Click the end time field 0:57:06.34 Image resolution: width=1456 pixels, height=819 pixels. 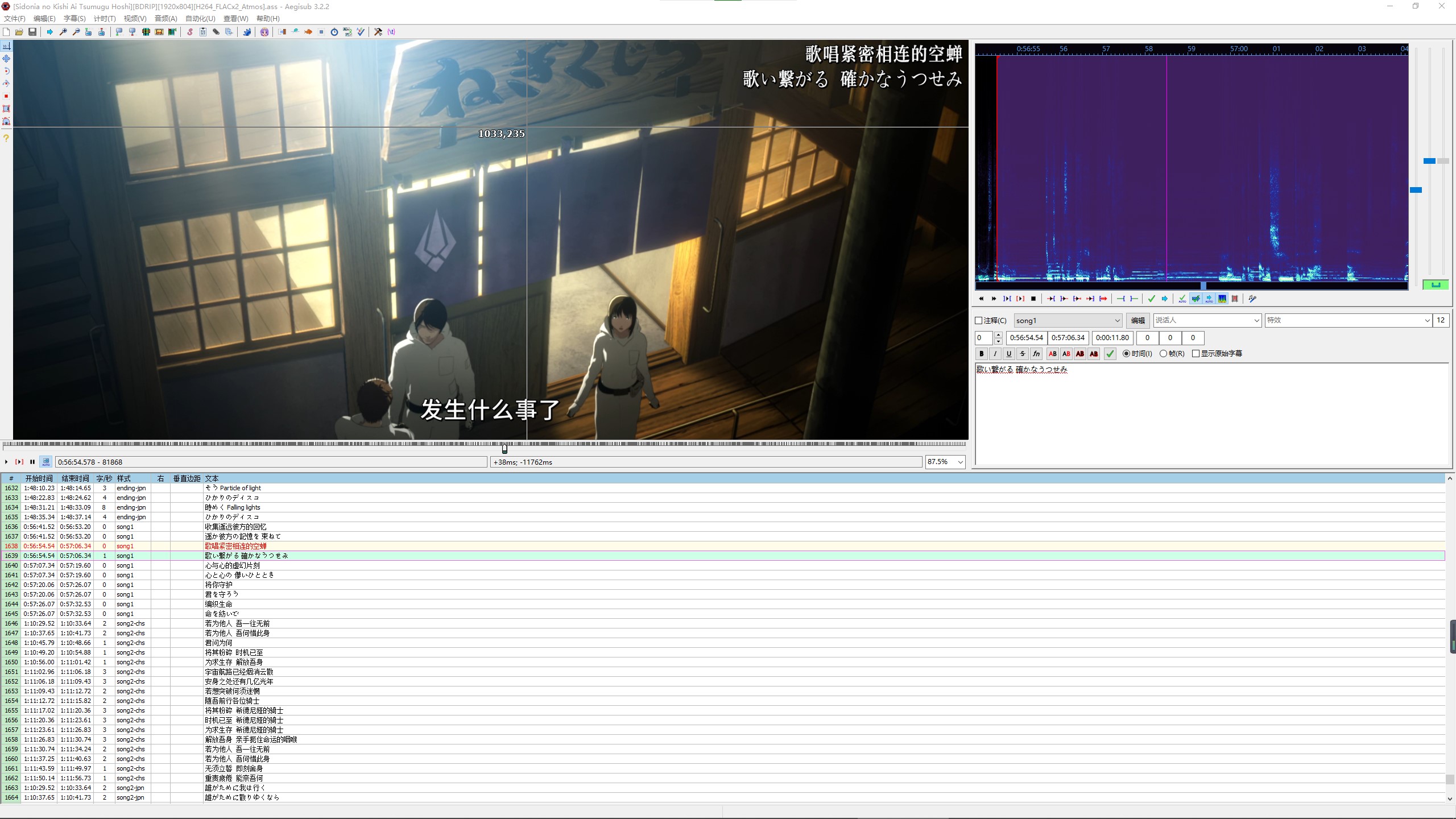point(1068,337)
